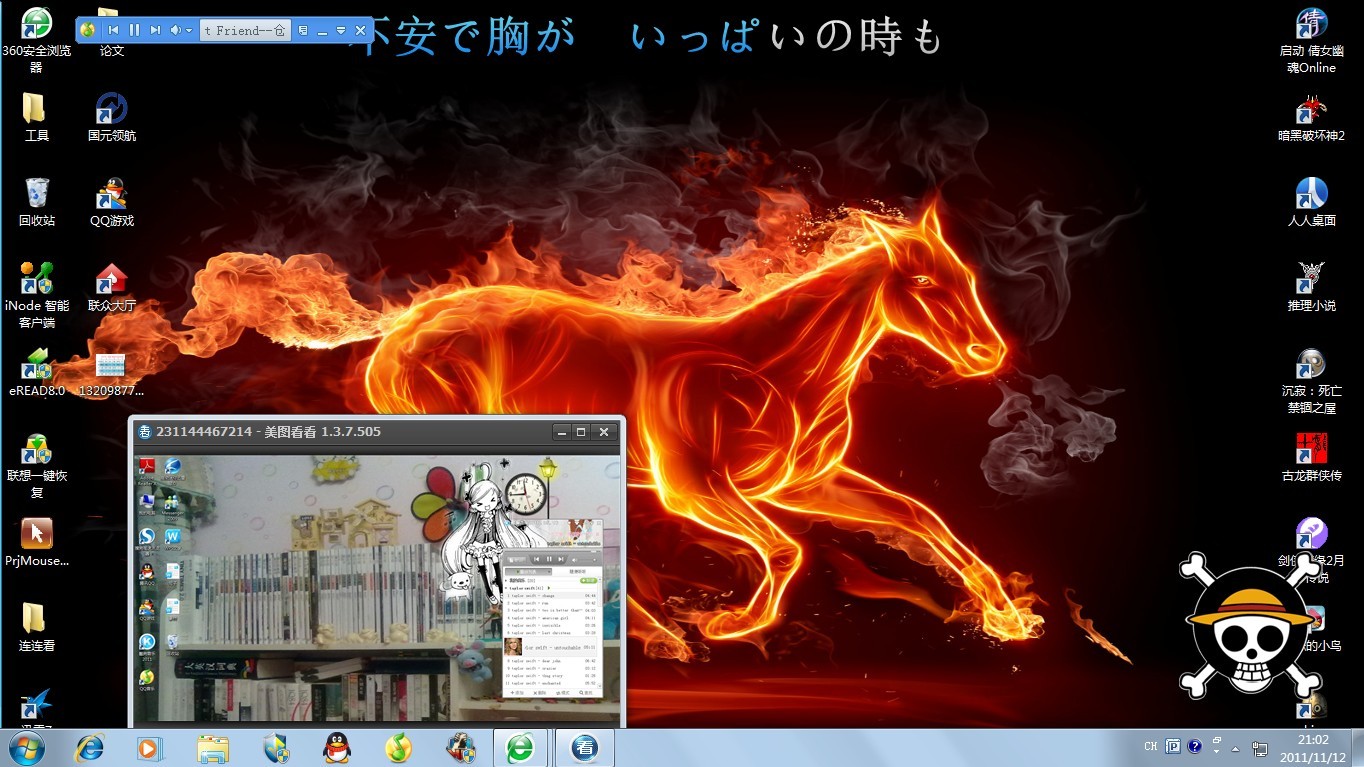Click the volume speaker icon in mini player
The width and height of the screenshot is (1364, 767).
[x=175, y=30]
